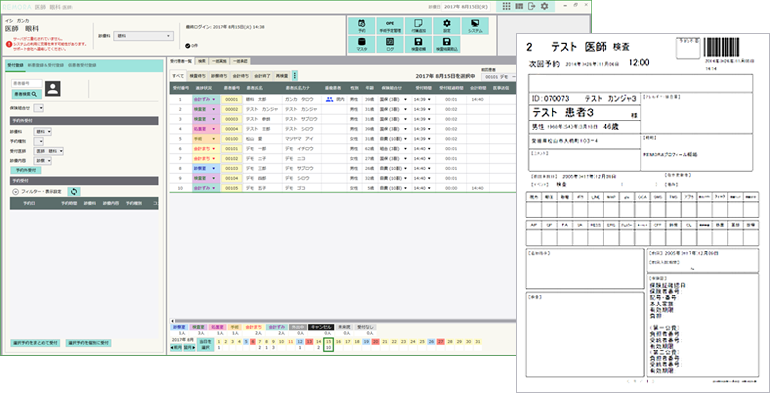This screenshot has width=770, height=393.
Task: Select red day 20 in the calendar strip
Action: tap(375, 341)
